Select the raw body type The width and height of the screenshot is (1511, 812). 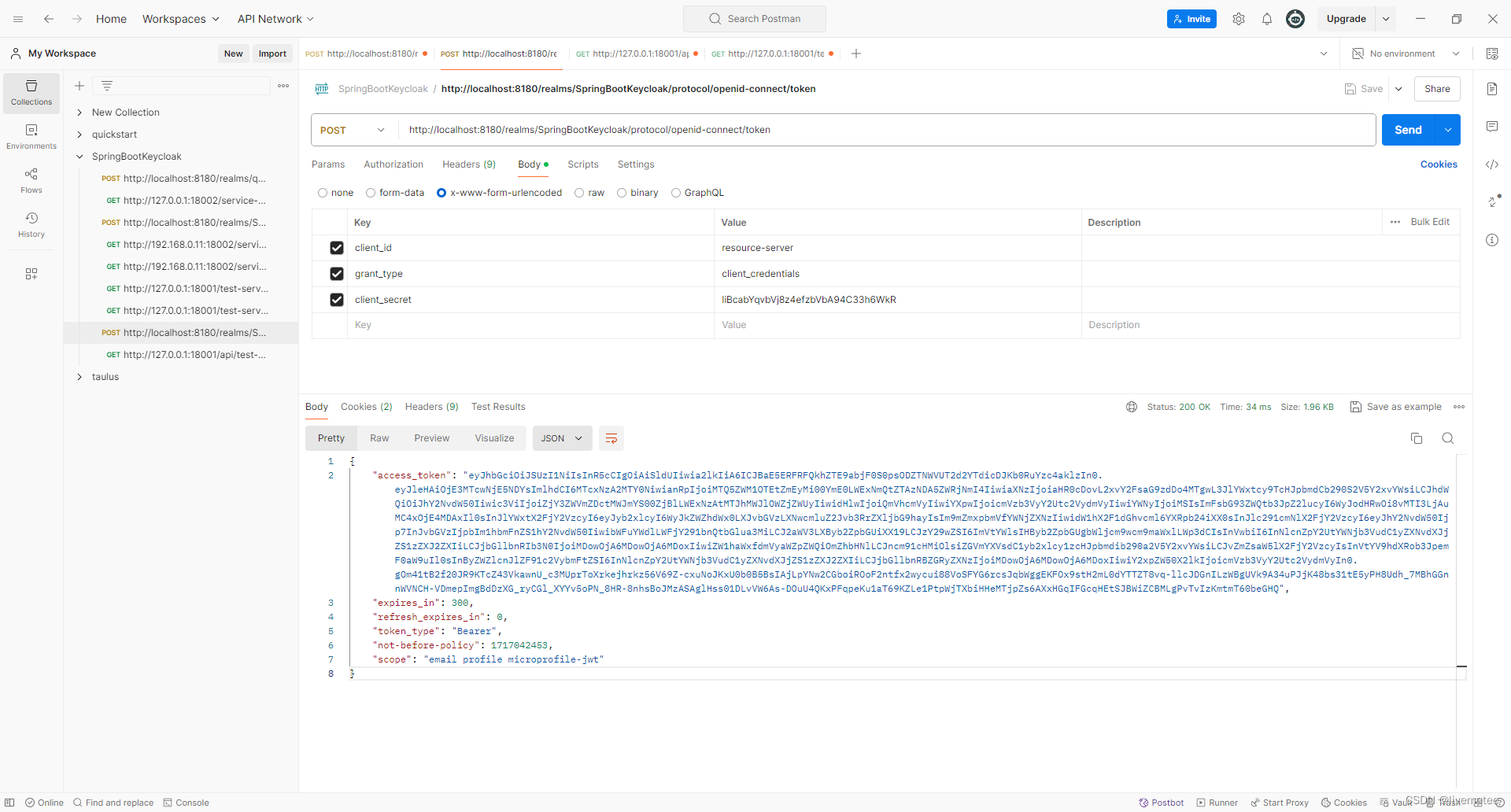pyautogui.click(x=579, y=193)
